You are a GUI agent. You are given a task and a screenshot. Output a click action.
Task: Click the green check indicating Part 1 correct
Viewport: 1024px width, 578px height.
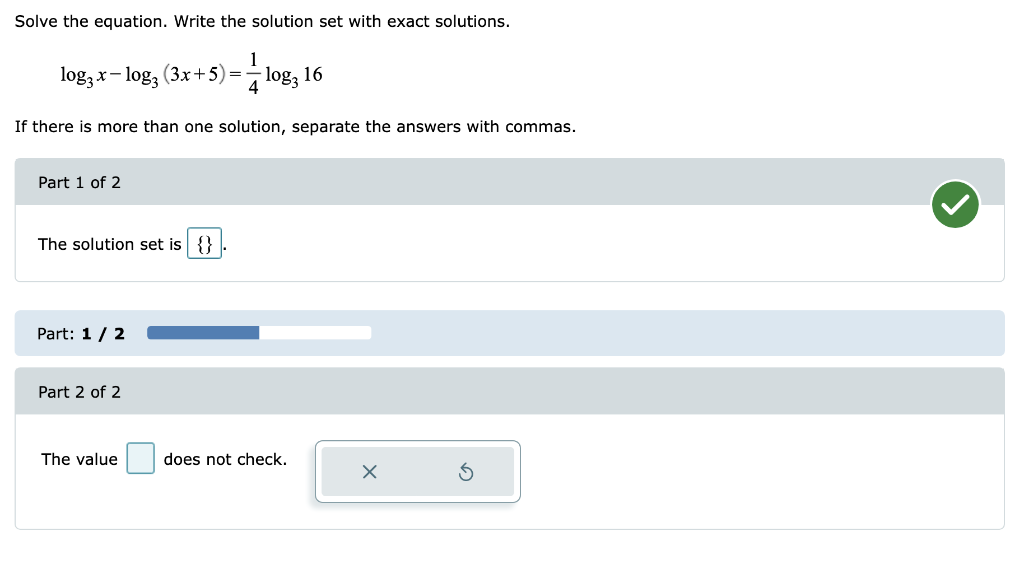pyautogui.click(x=955, y=203)
